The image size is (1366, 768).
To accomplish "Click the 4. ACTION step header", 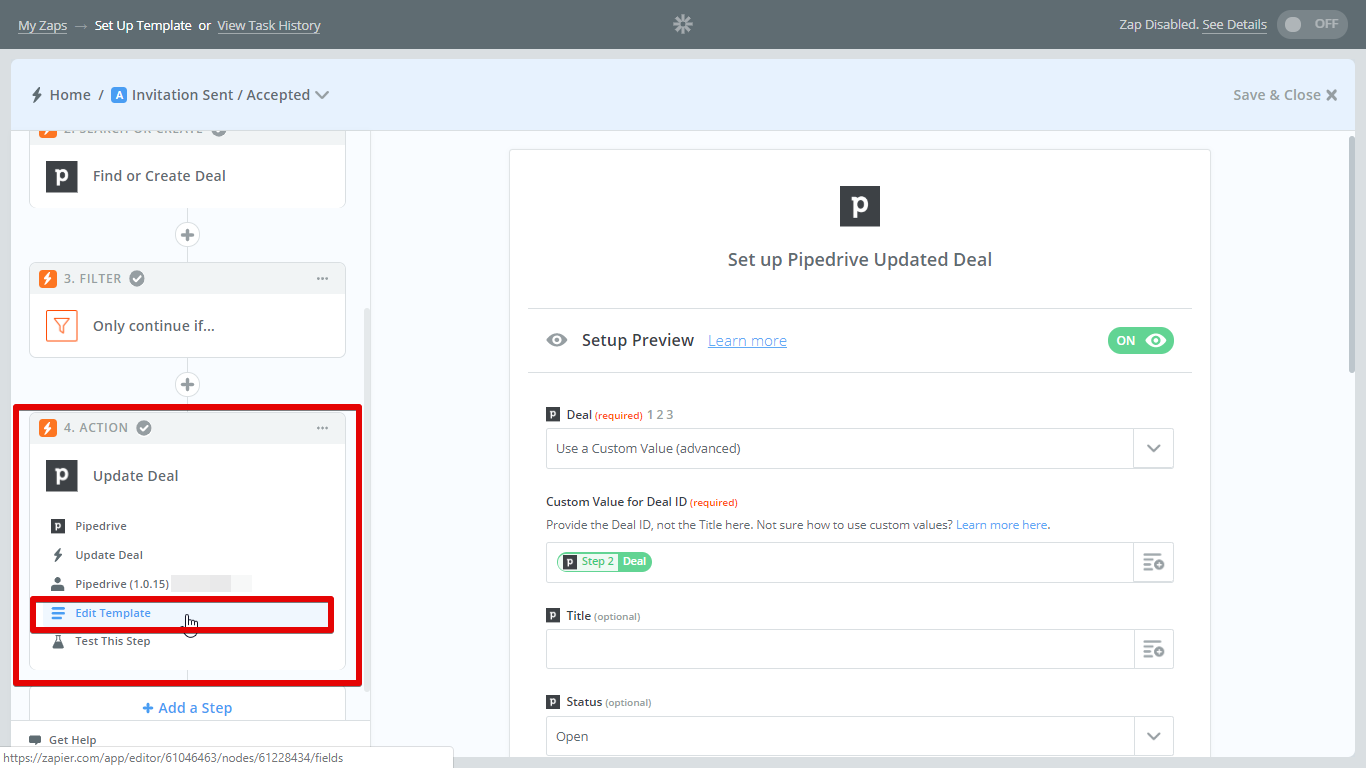I will pos(187,428).
